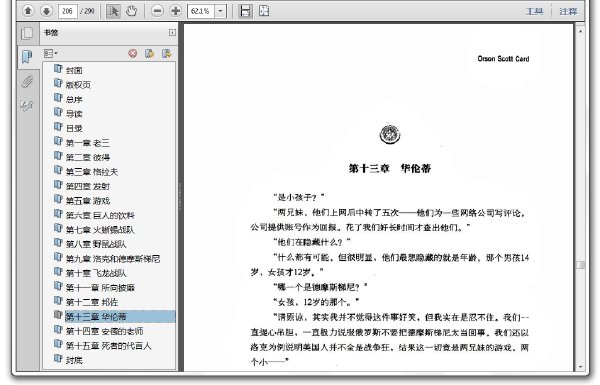Viewport: 600px width, 385px height.
Task: Zoom out with the minus button
Action: point(157,11)
